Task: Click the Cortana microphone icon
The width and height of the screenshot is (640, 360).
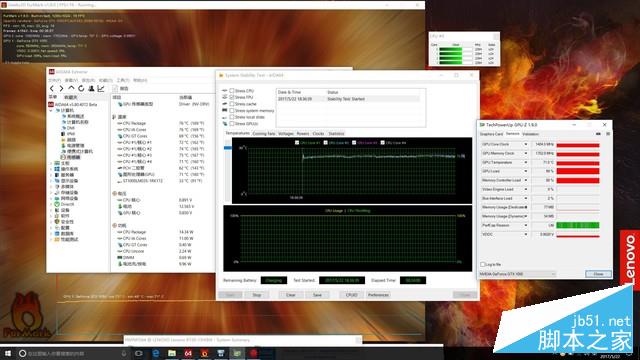Action: click(x=124, y=353)
